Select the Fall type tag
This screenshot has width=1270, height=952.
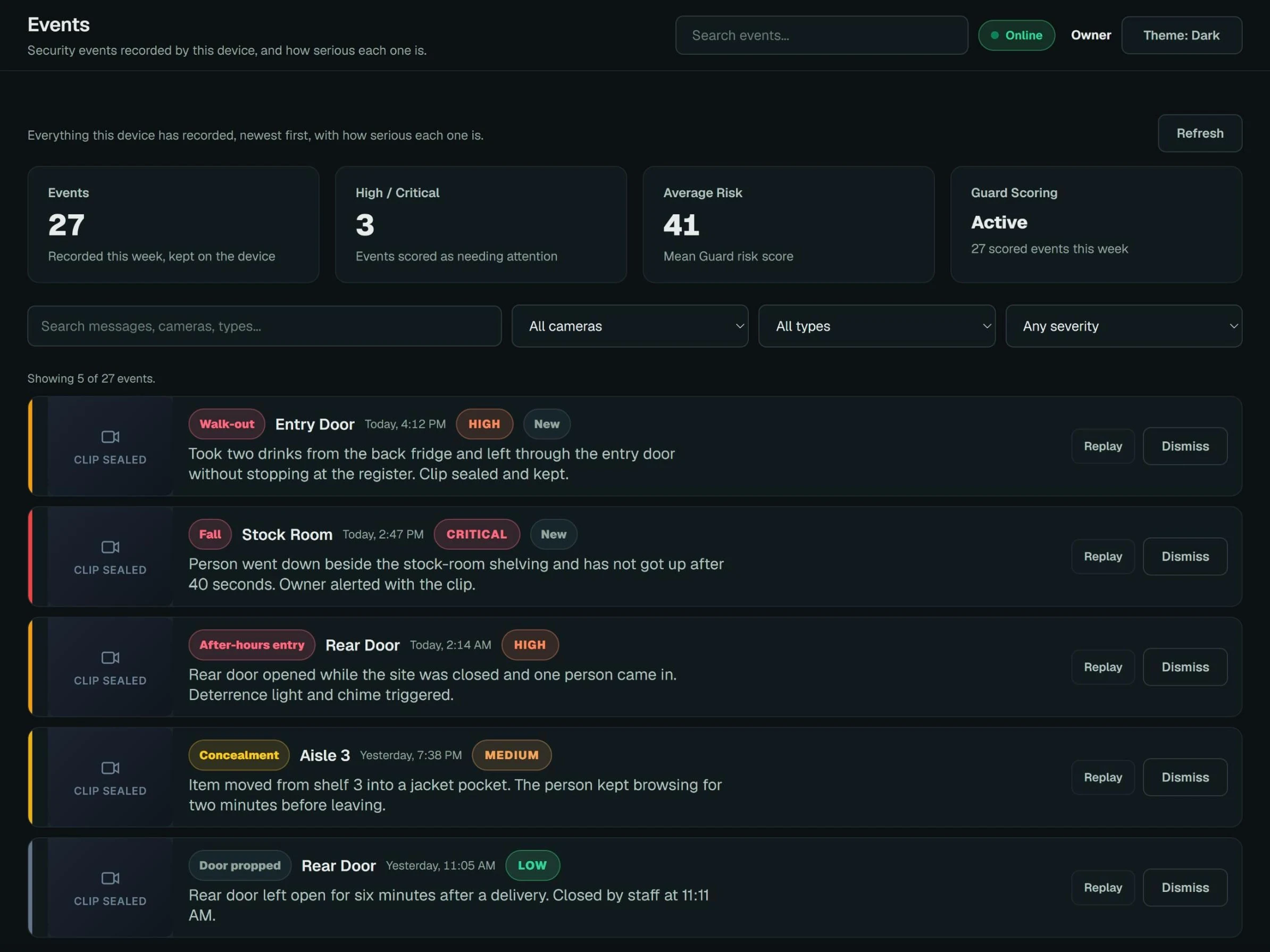[210, 534]
